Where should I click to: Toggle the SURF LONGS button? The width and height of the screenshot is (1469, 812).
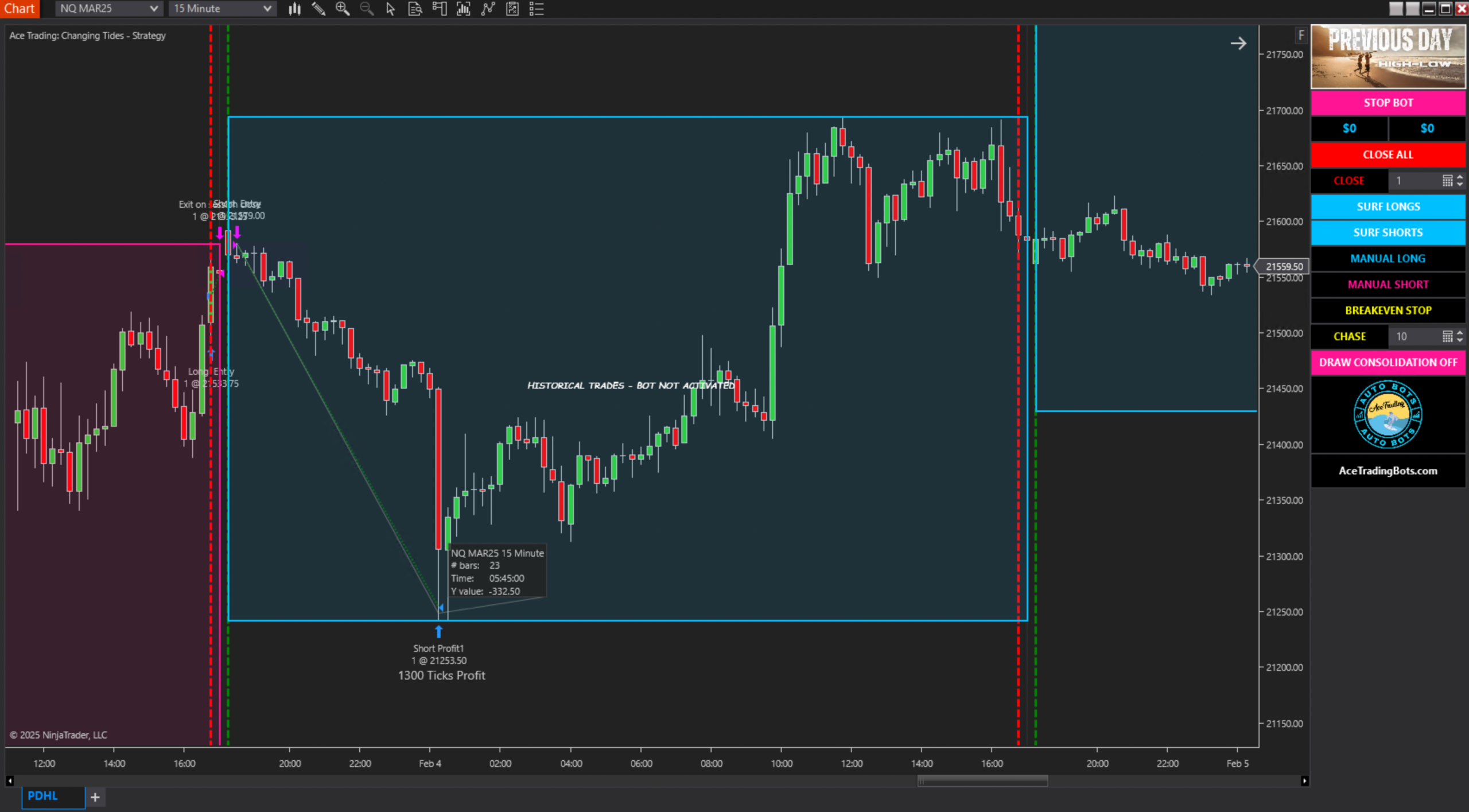pyautogui.click(x=1388, y=207)
